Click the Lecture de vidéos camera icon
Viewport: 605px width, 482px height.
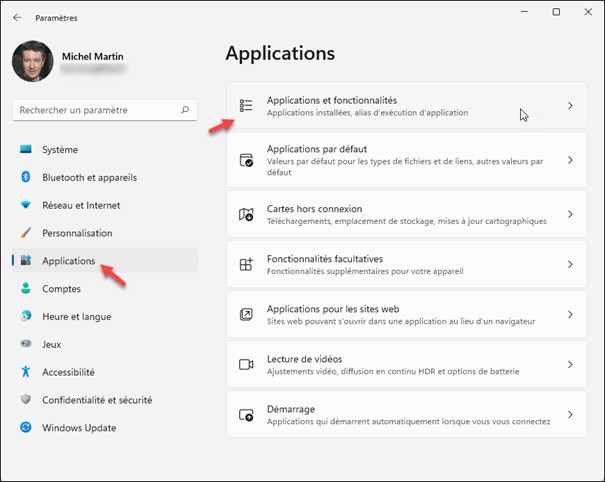coord(246,364)
